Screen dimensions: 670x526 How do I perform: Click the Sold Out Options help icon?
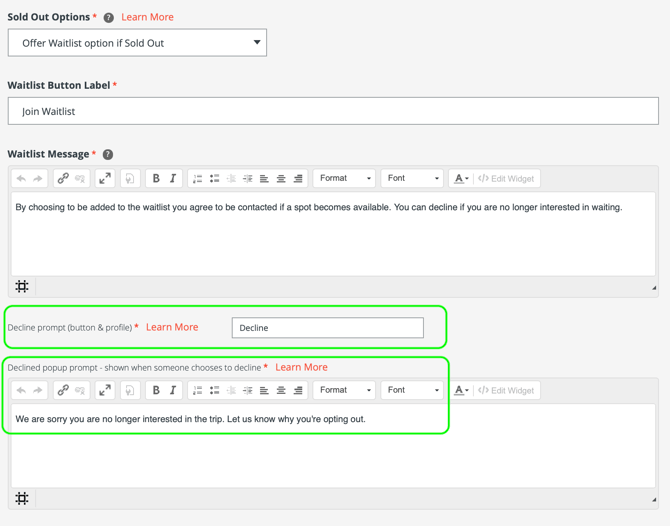point(109,18)
